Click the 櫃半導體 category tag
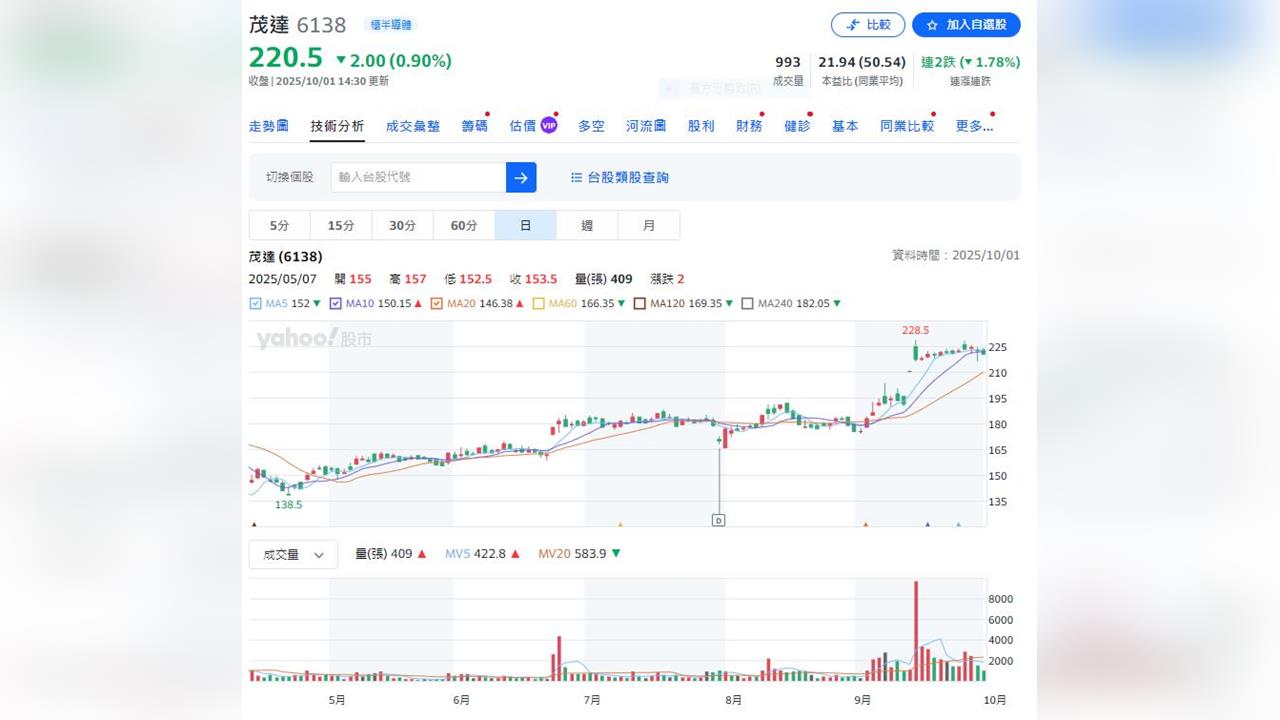Image resolution: width=1280 pixels, height=720 pixels. pyautogui.click(x=390, y=25)
